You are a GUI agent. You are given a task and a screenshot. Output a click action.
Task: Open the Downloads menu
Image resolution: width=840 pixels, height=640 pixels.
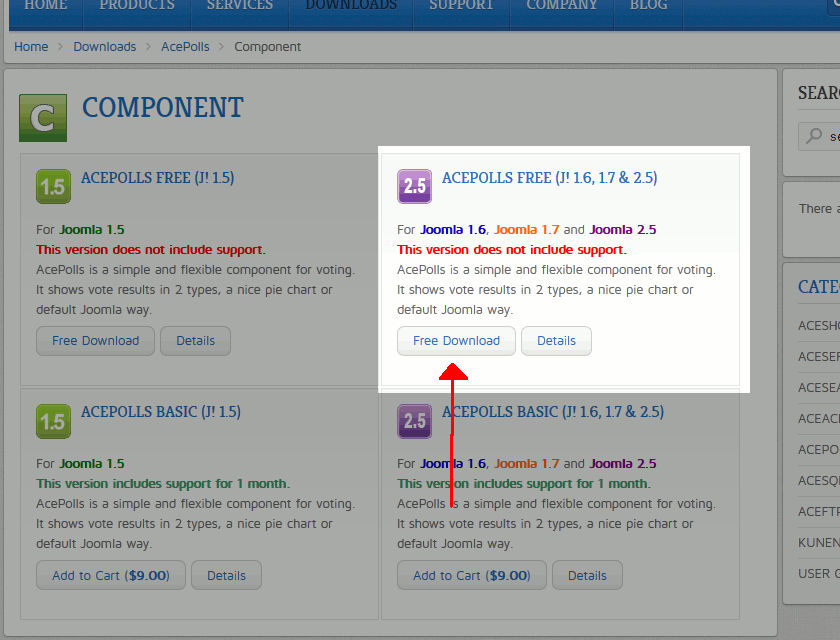[x=351, y=5]
